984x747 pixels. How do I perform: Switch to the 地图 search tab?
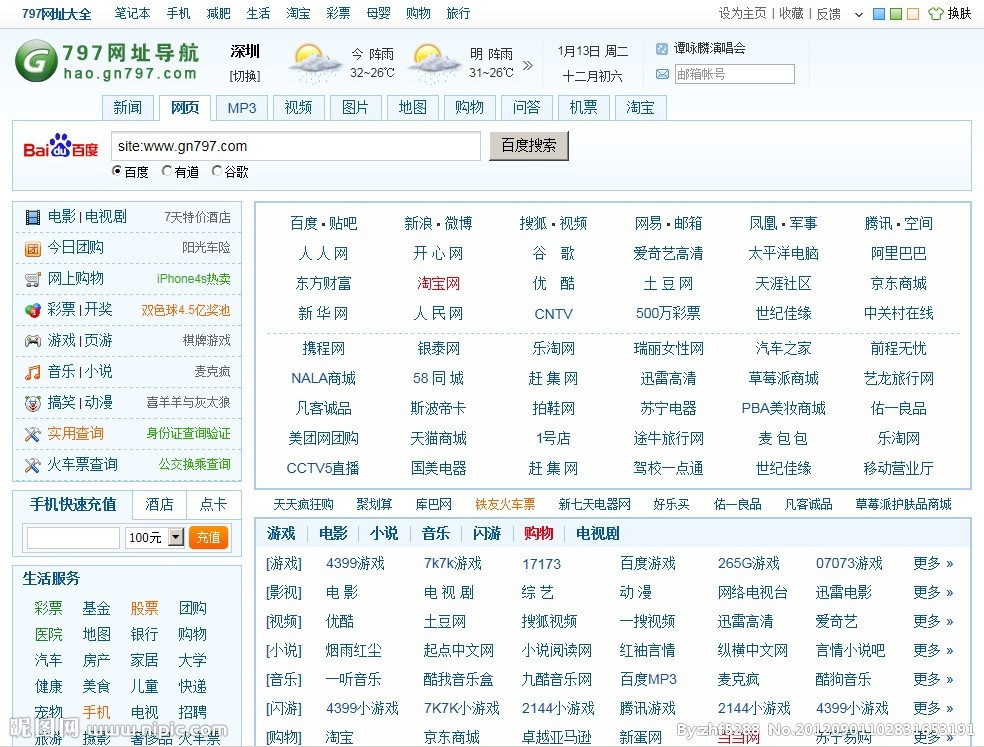[x=412, y=108]
